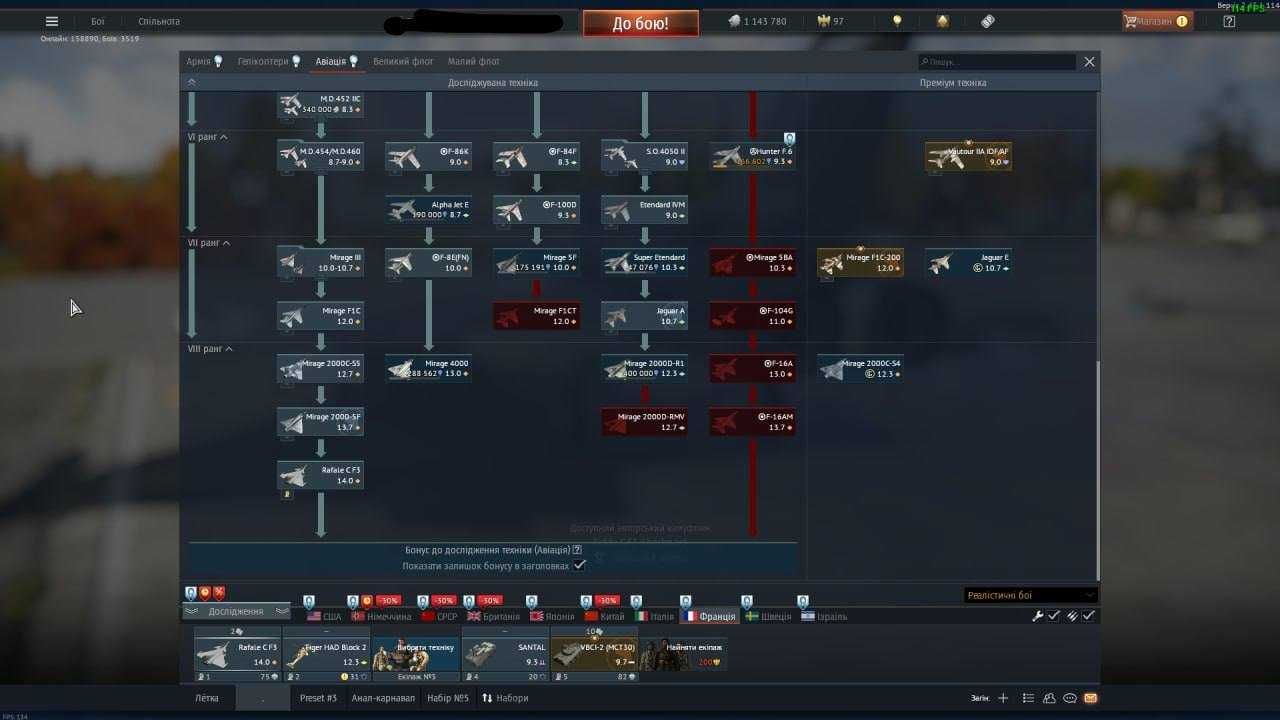Switch to the Армія tab
This screenshot has width=1280, height=720.
pos(204,62)
